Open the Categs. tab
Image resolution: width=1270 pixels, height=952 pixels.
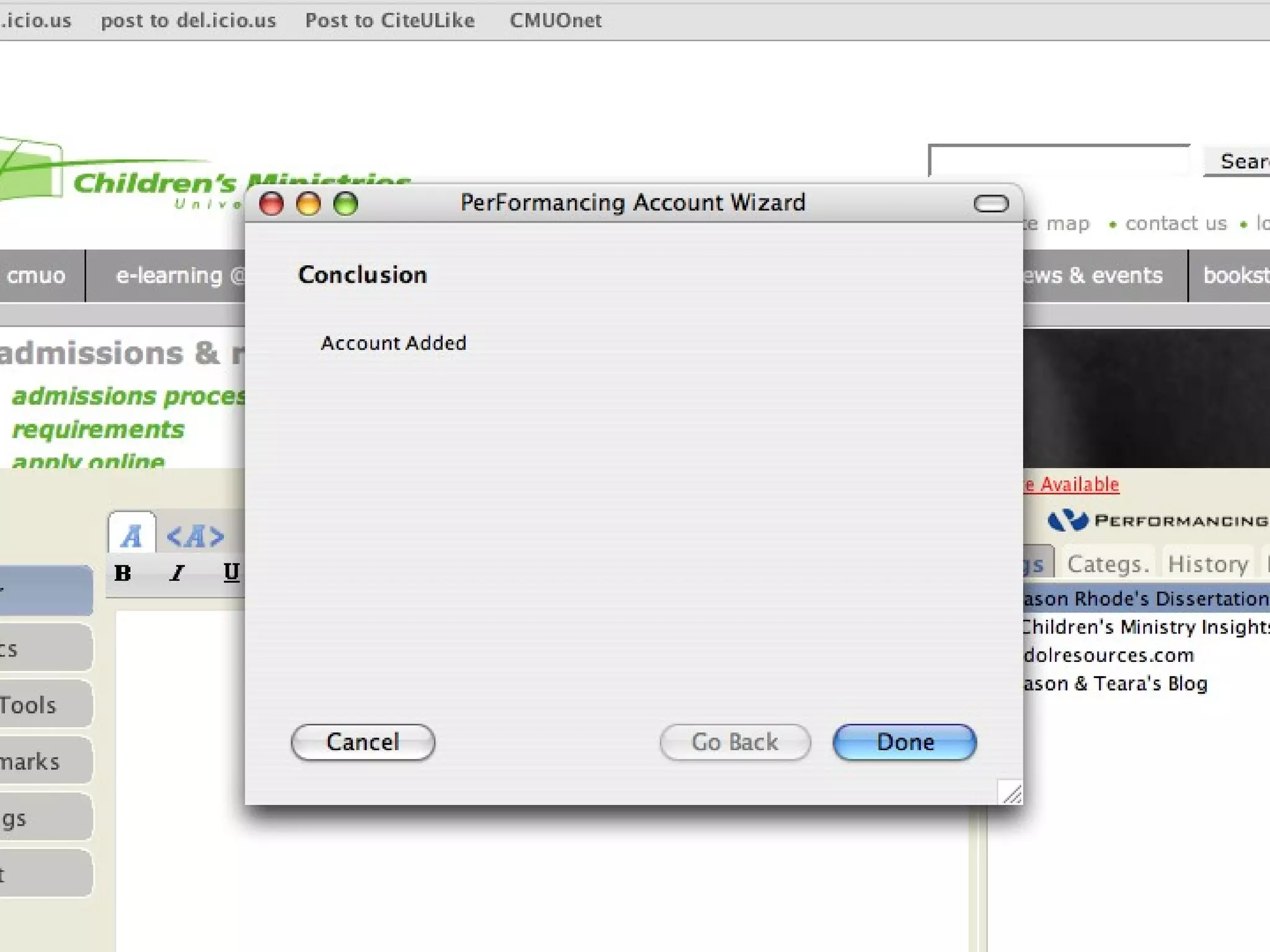click(1108, 563)
